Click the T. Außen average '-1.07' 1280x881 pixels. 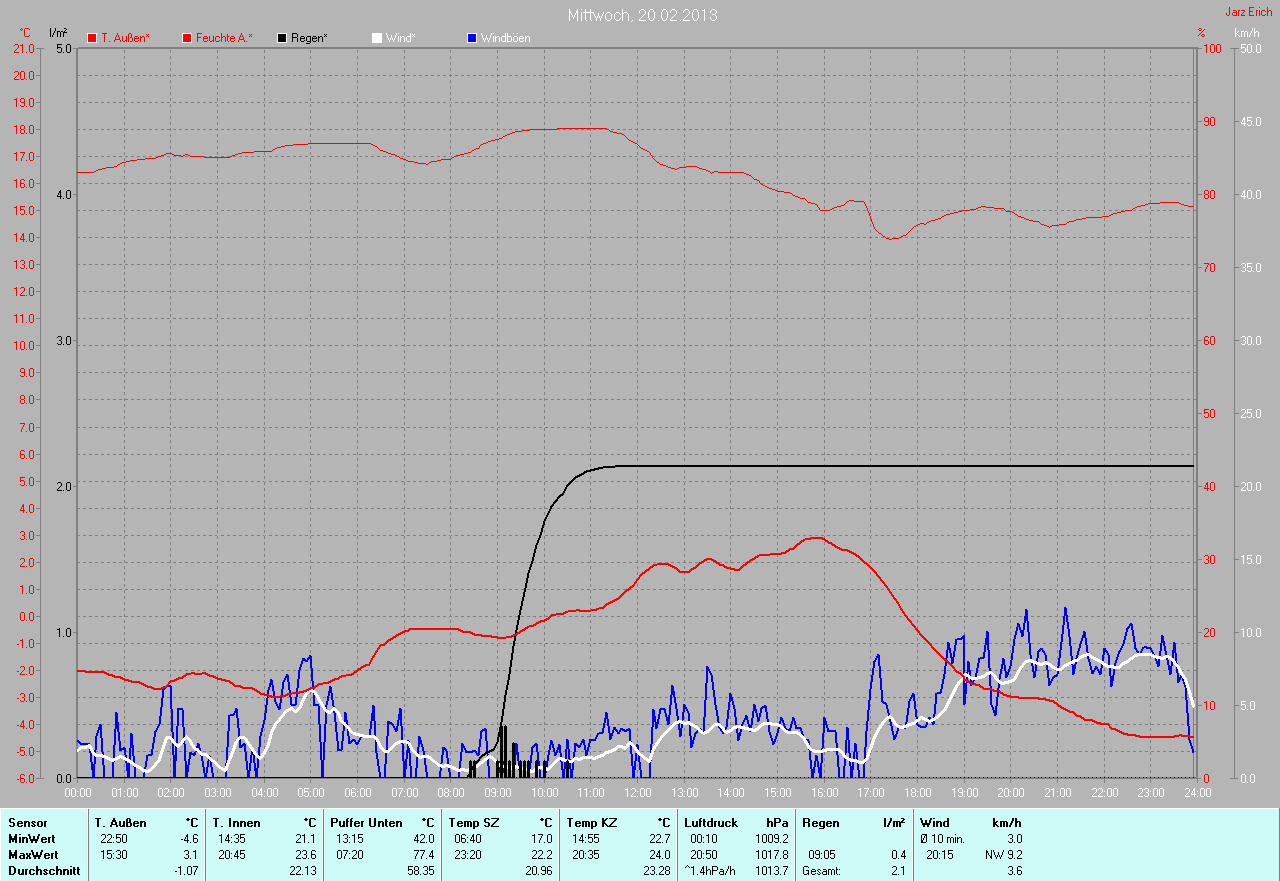tap(184, 871)
